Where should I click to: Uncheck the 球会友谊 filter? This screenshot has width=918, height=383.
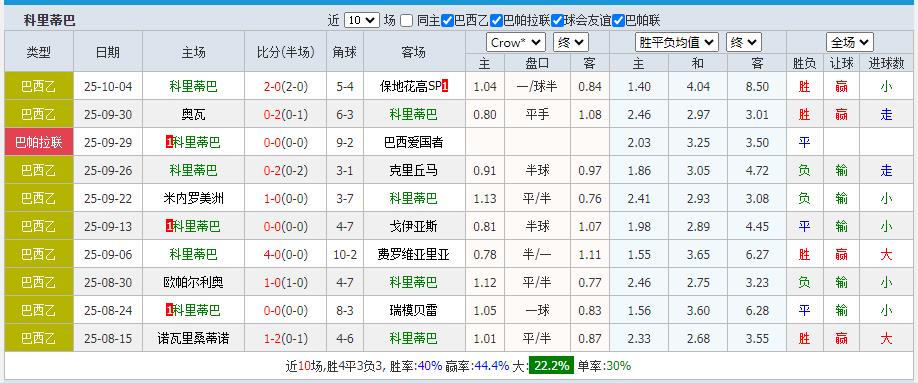click(x=557, y=20)
